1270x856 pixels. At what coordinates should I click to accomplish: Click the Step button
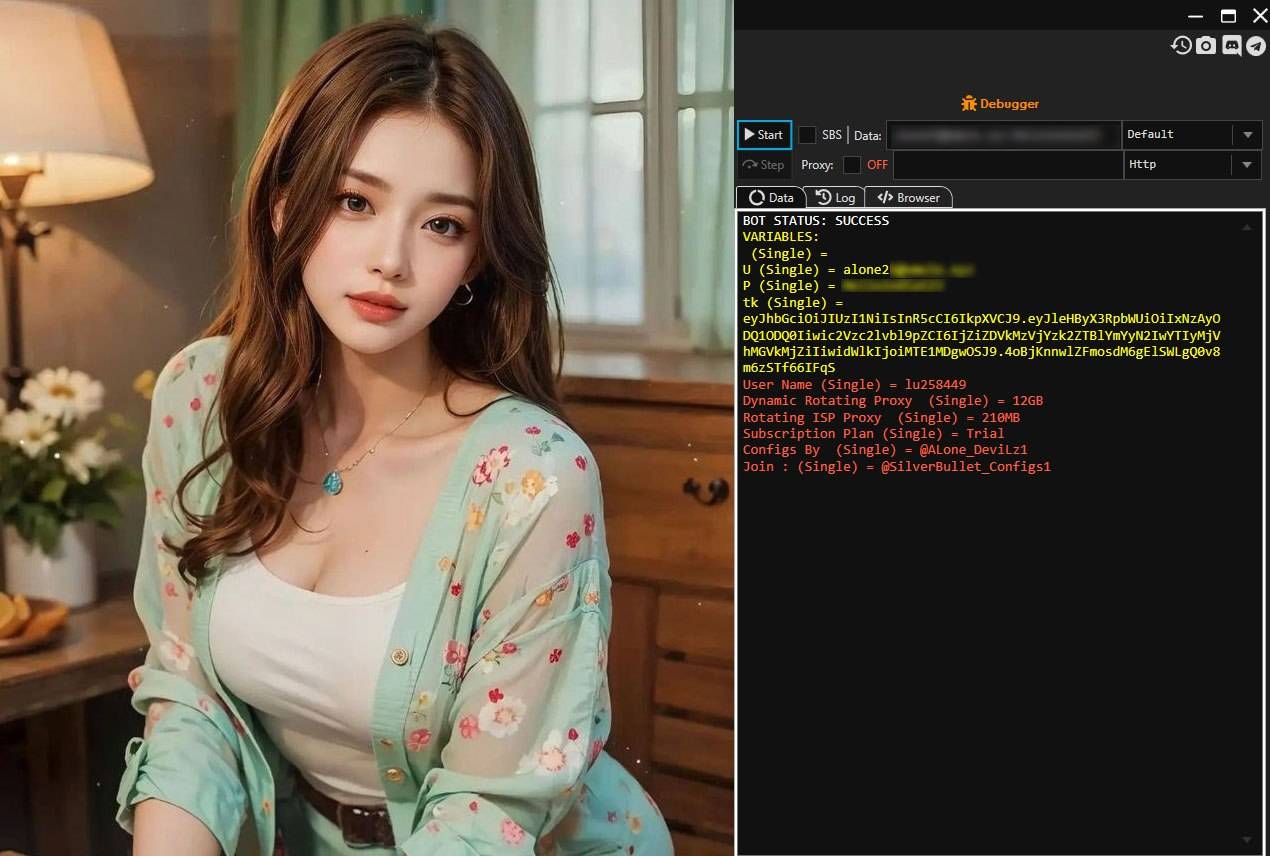764,165
